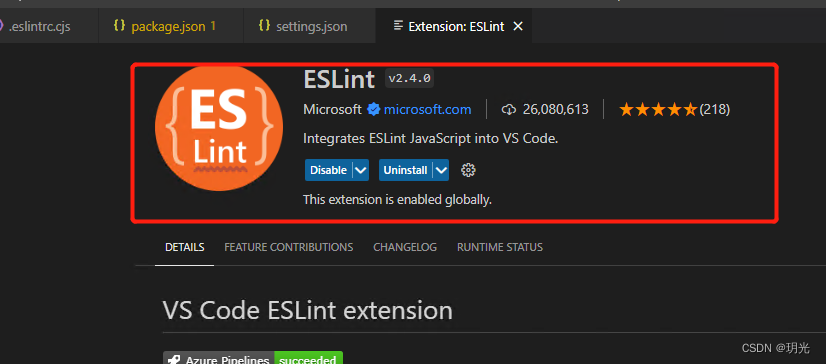This screenshot has height=364, width=826.
Task: Disable the ESLint extension
Action: click(x=328, y=170)
